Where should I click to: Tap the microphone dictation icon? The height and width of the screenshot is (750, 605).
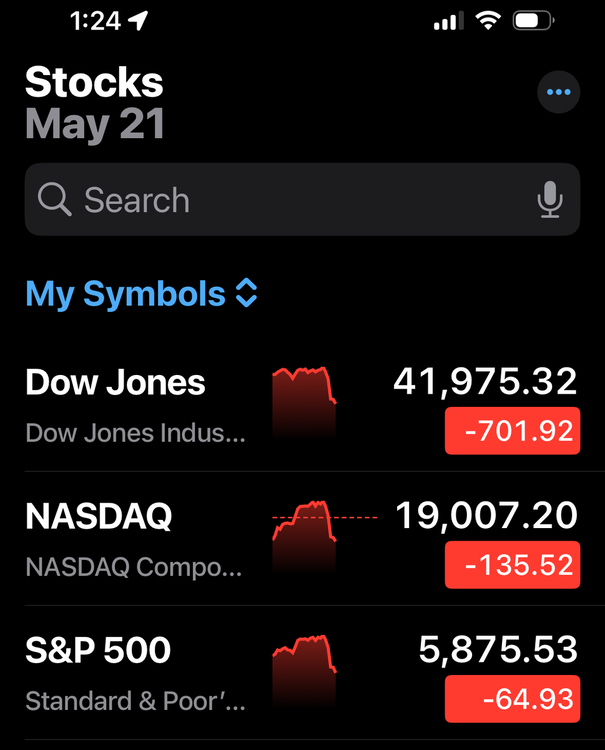point(550,199)
